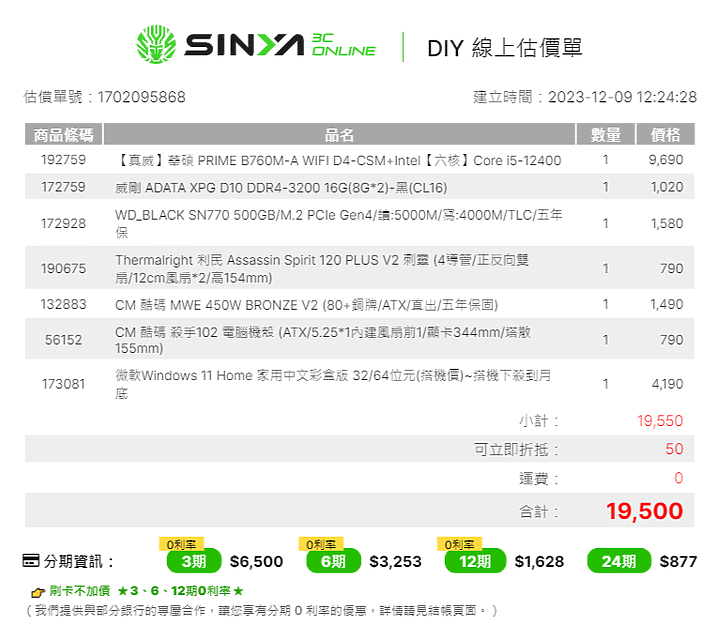
Task: Click the credit card installment info icon
Action: point(31,561)
